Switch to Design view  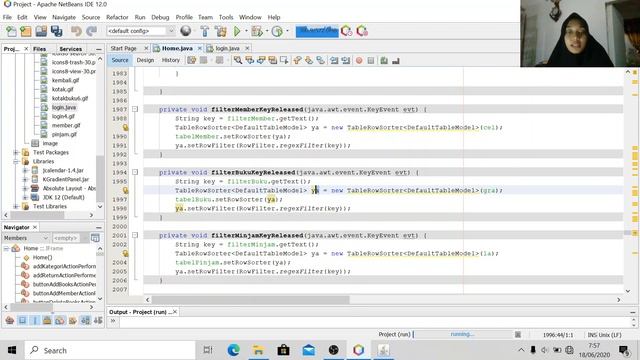(145, 60)
